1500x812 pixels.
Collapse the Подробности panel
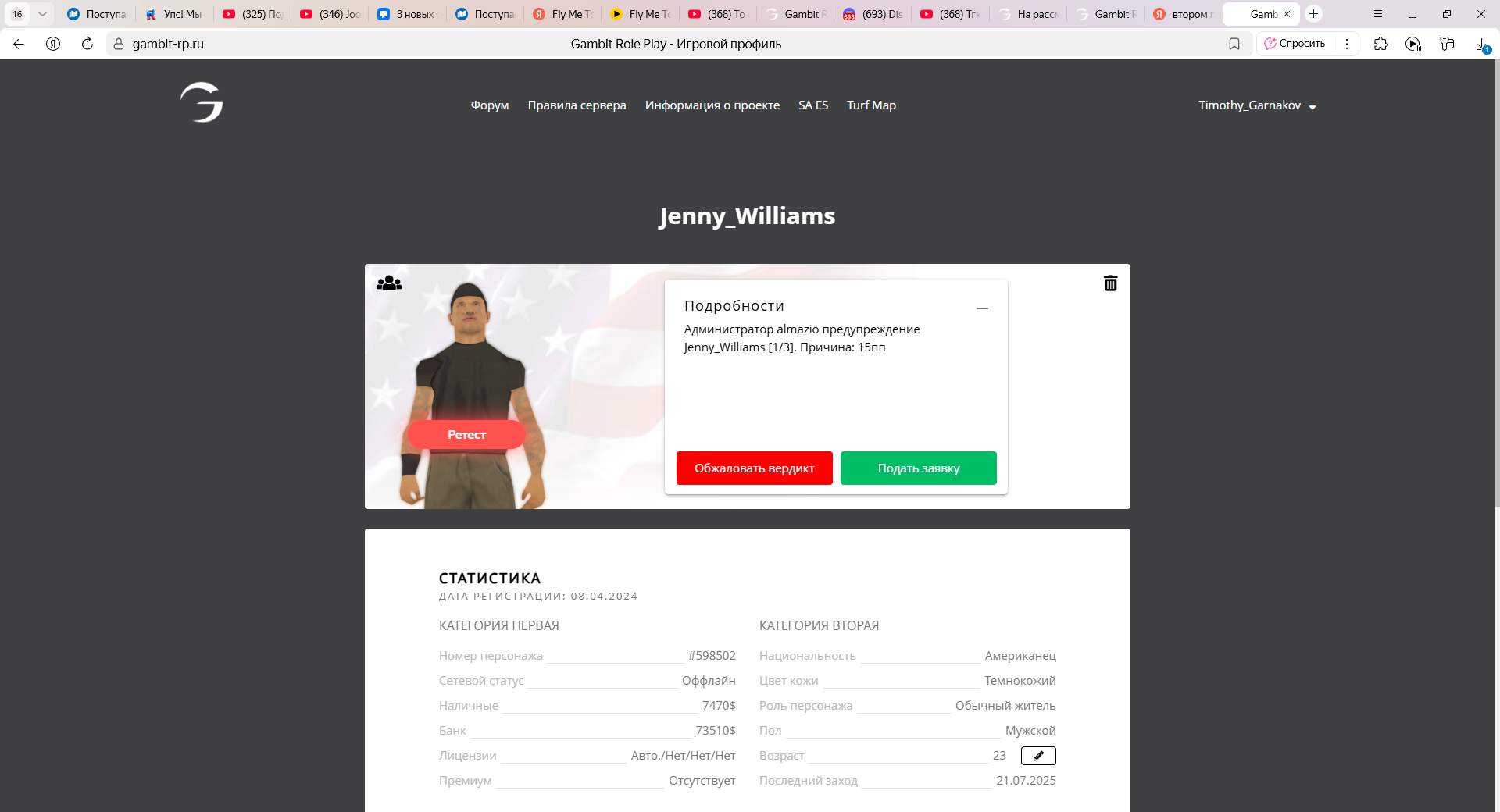coord(982,308)
